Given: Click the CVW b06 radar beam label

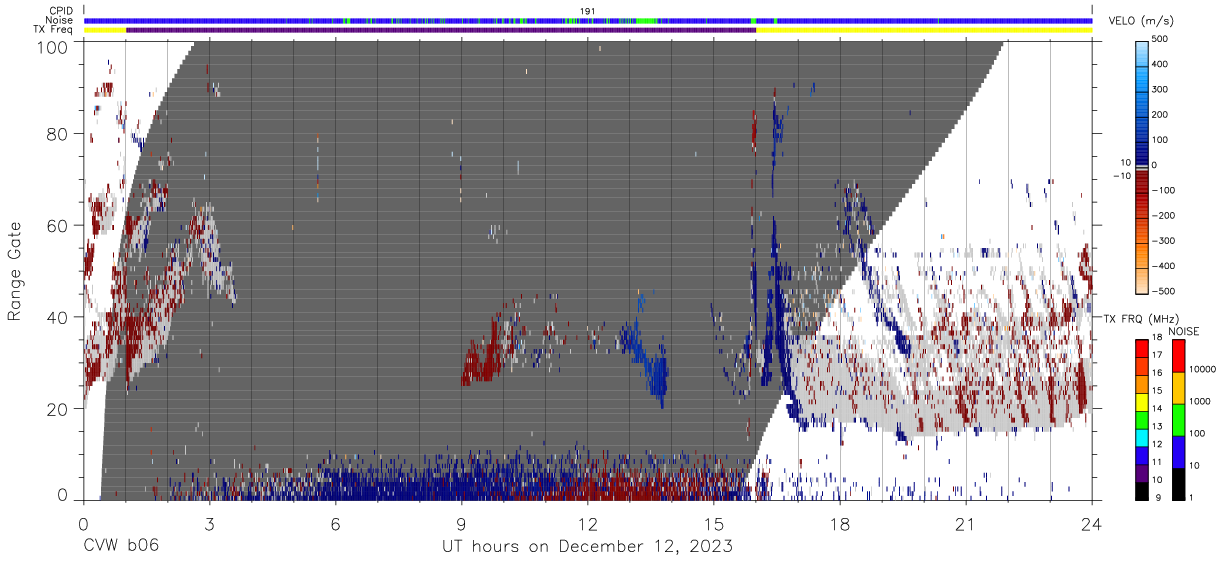Looking at the screenshot, I should point(119,546).
